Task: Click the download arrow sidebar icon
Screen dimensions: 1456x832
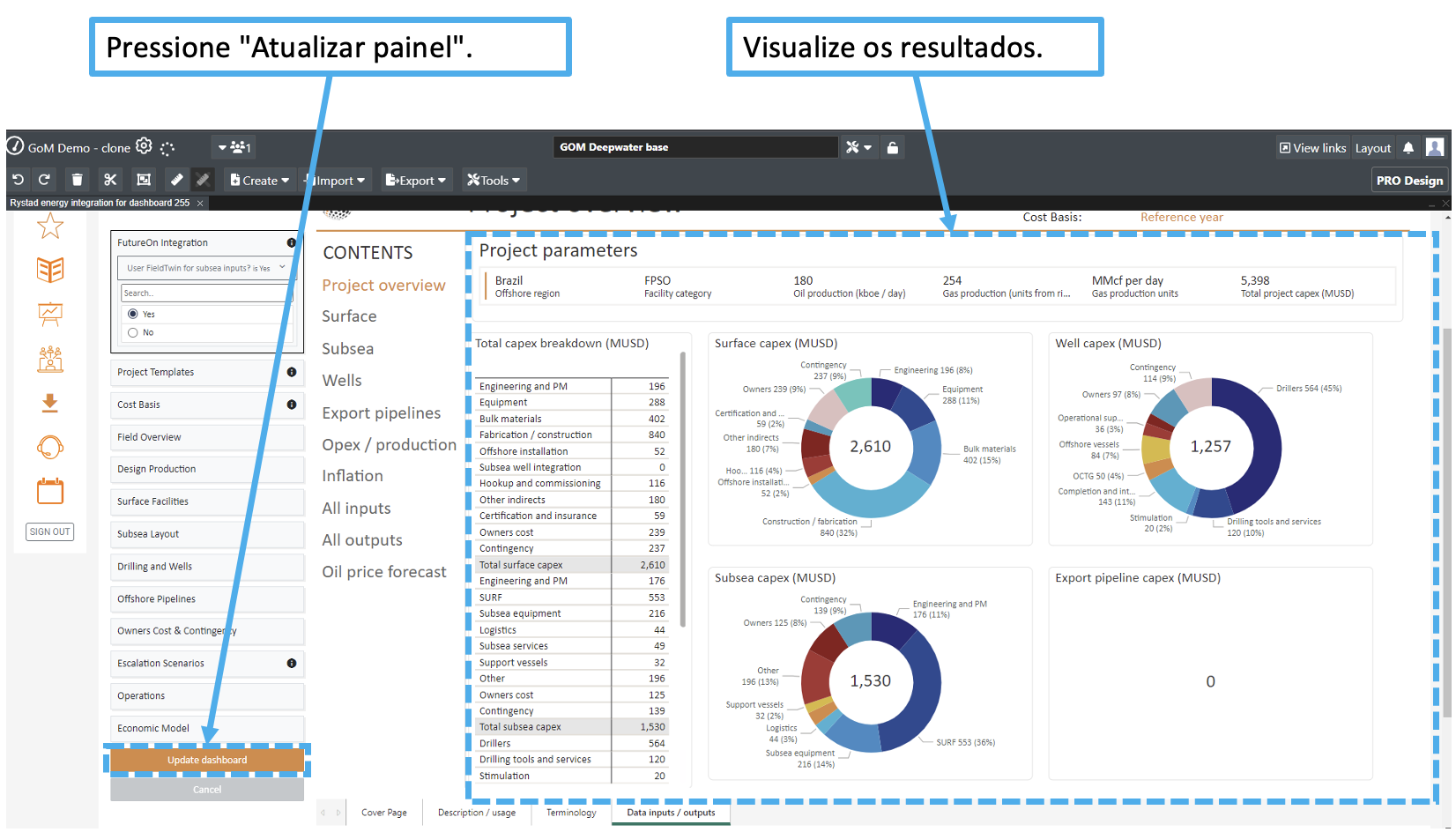Action: [50, 403]
